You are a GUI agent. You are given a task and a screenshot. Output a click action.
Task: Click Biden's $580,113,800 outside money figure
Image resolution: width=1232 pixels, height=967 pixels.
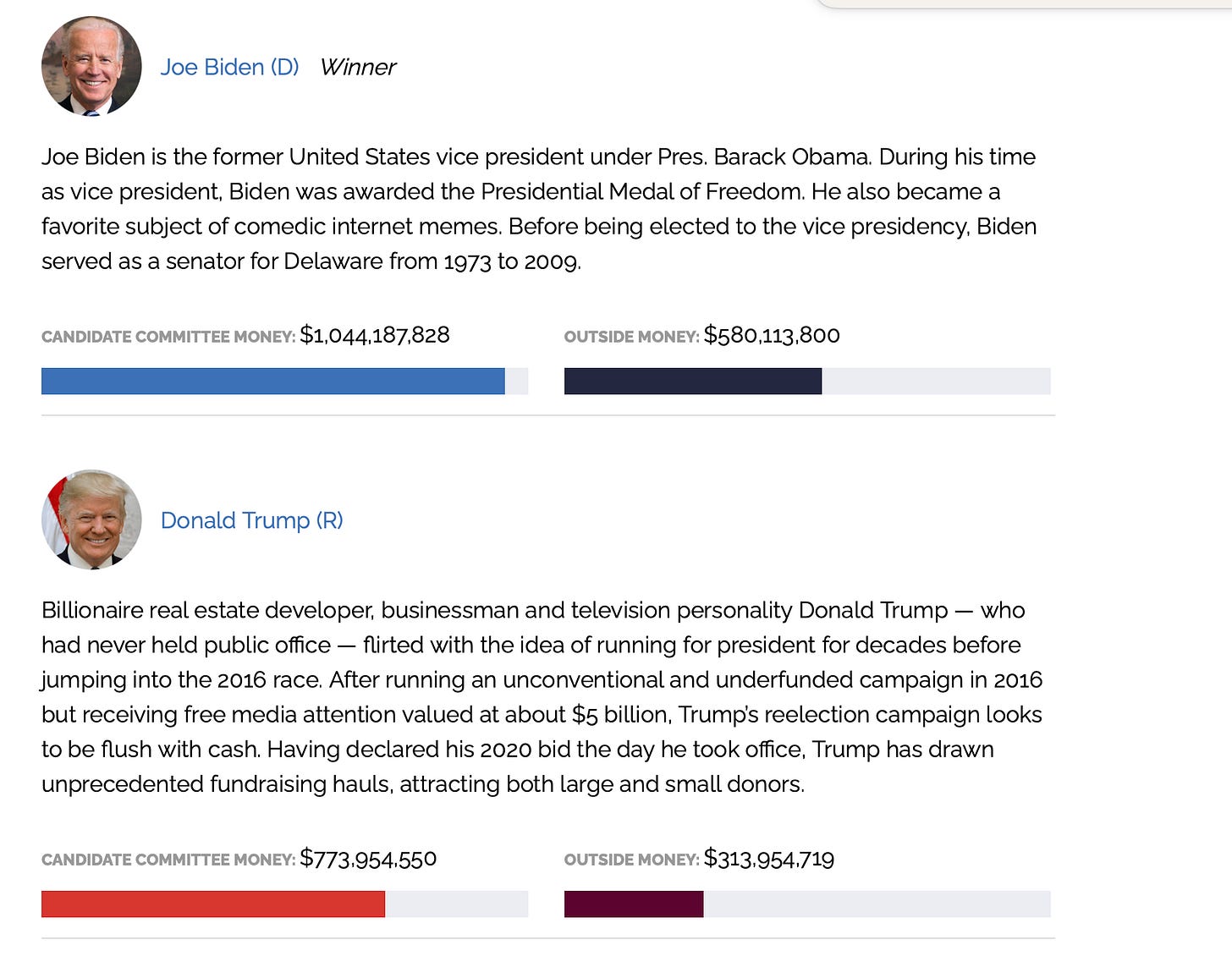(772, 336)
